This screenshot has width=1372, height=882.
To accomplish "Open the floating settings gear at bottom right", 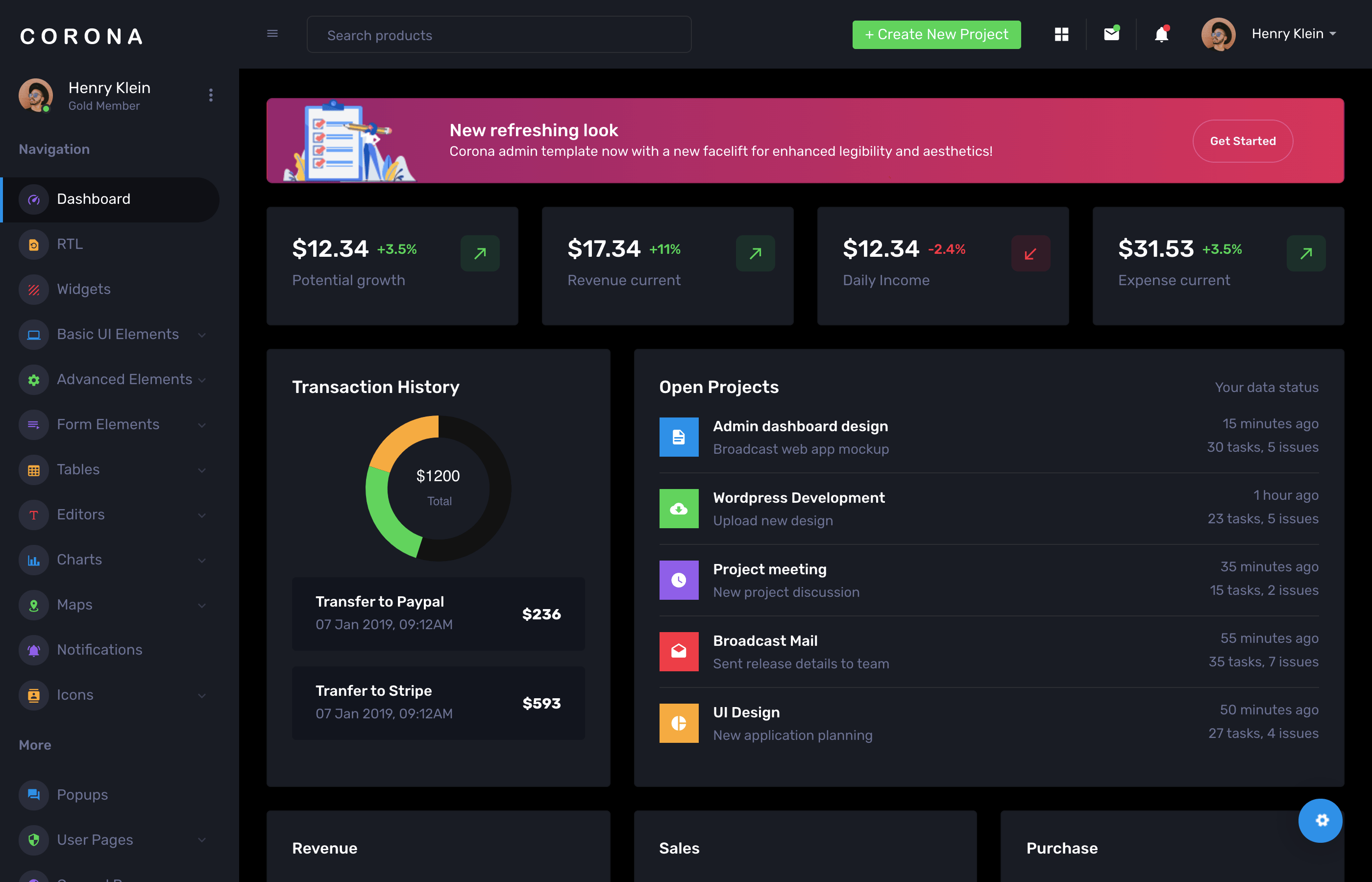I will (1321, 820).
